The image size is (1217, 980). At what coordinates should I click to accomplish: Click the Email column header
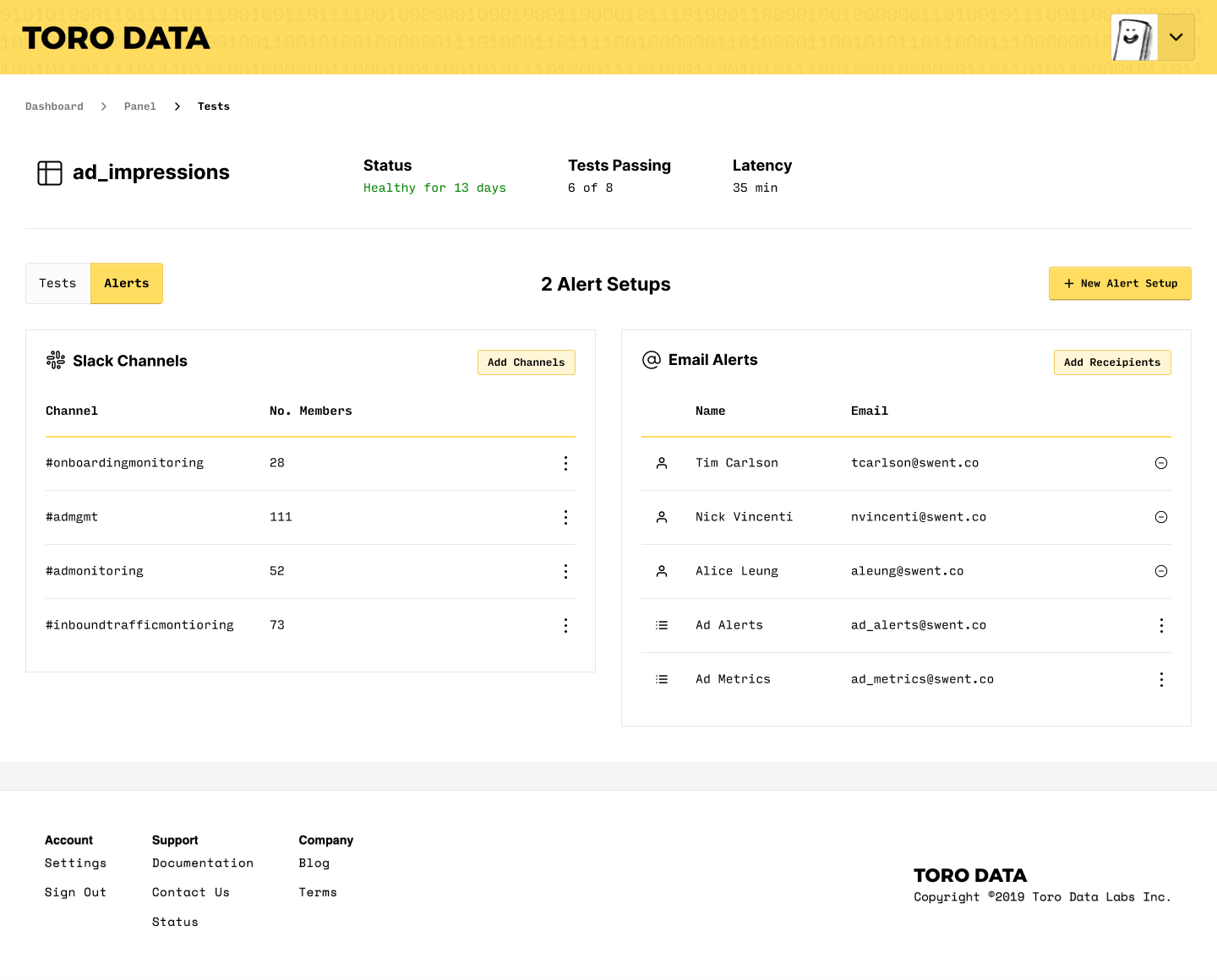(870, 411)
